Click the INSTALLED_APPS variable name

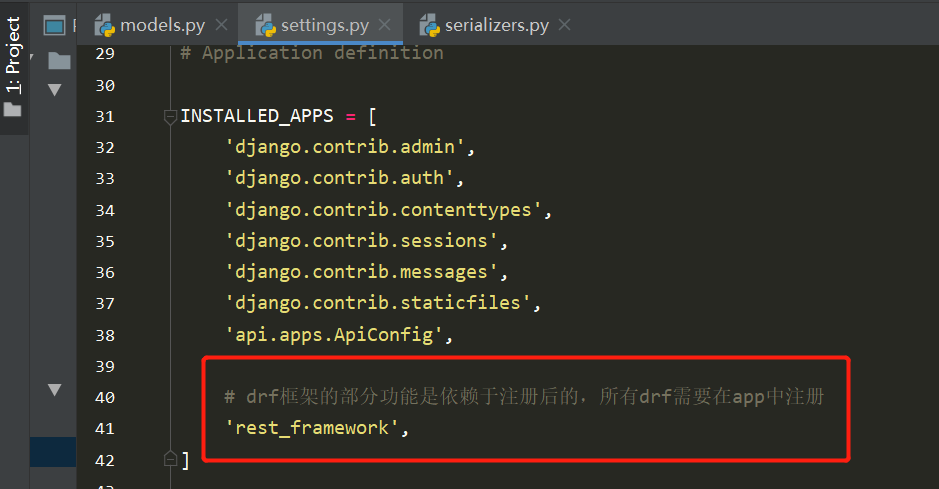[x=257, y=116]
